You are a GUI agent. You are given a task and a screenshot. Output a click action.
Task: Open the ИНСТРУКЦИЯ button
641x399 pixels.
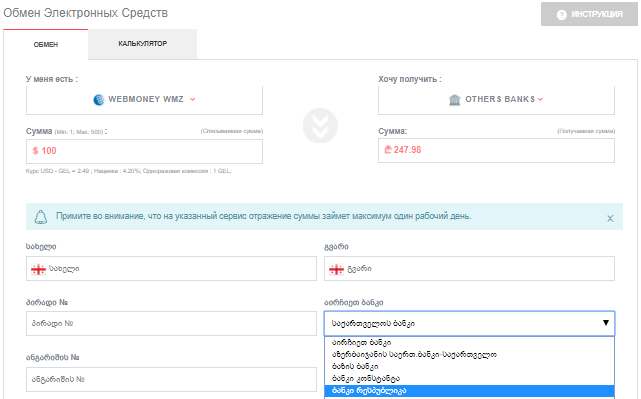[589, 14]
